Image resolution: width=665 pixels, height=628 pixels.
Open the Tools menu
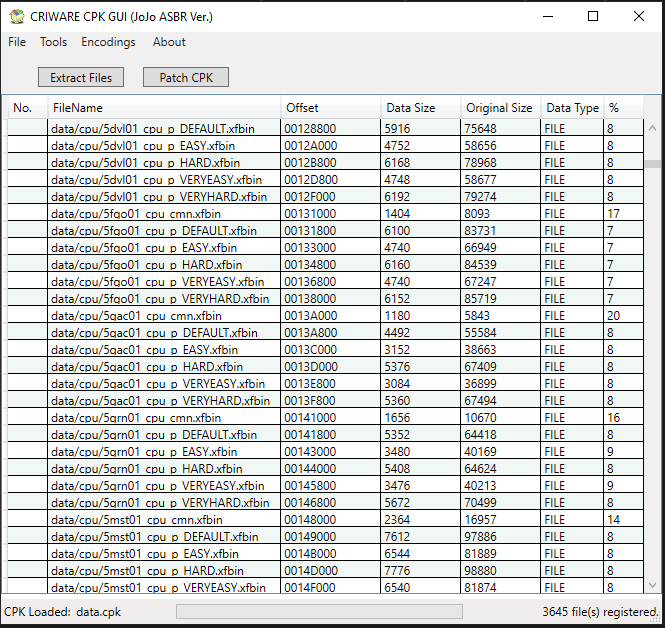tap(53, 42)
